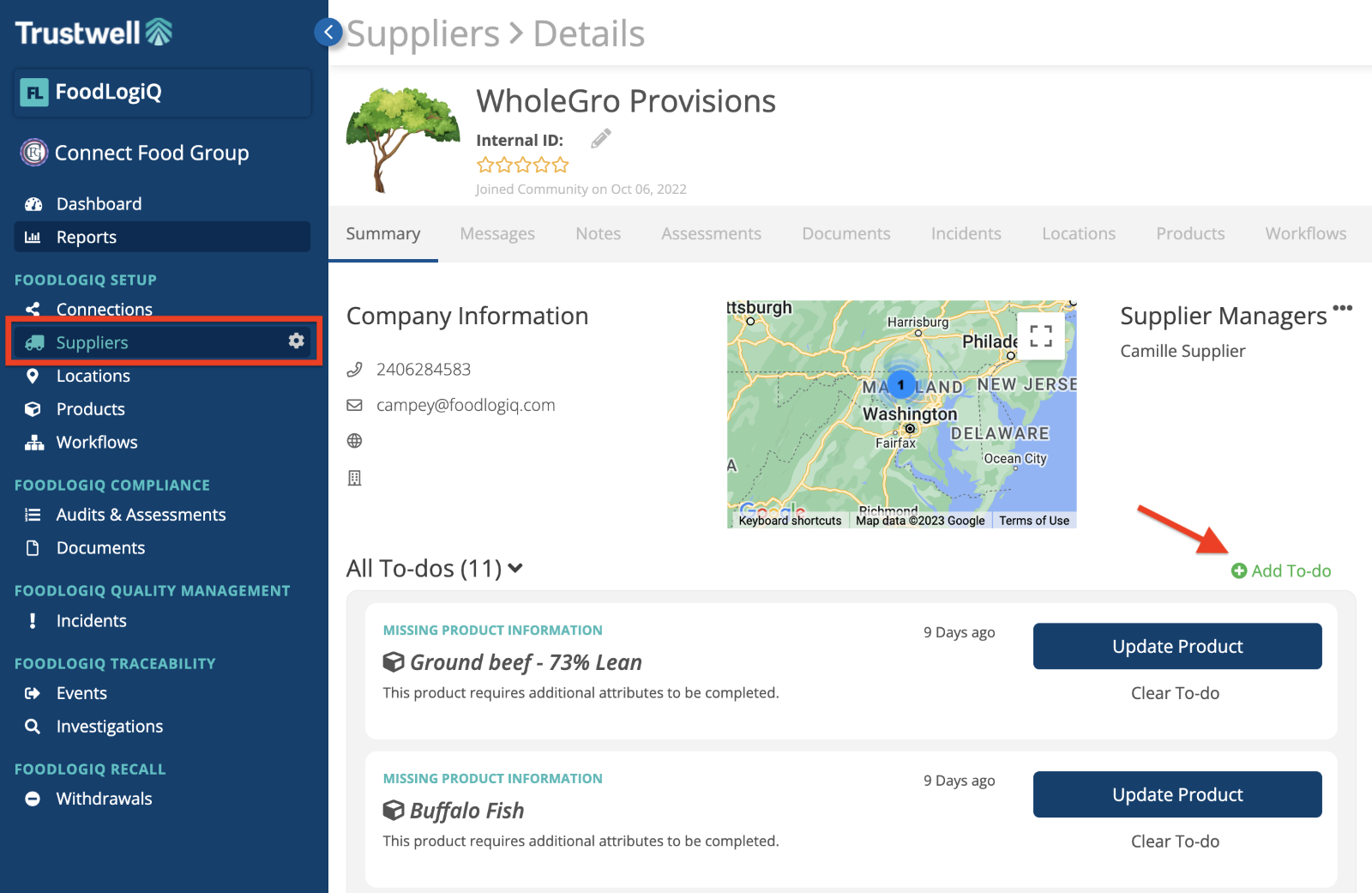Click the Connect Food Group logo

pos(33,153)
